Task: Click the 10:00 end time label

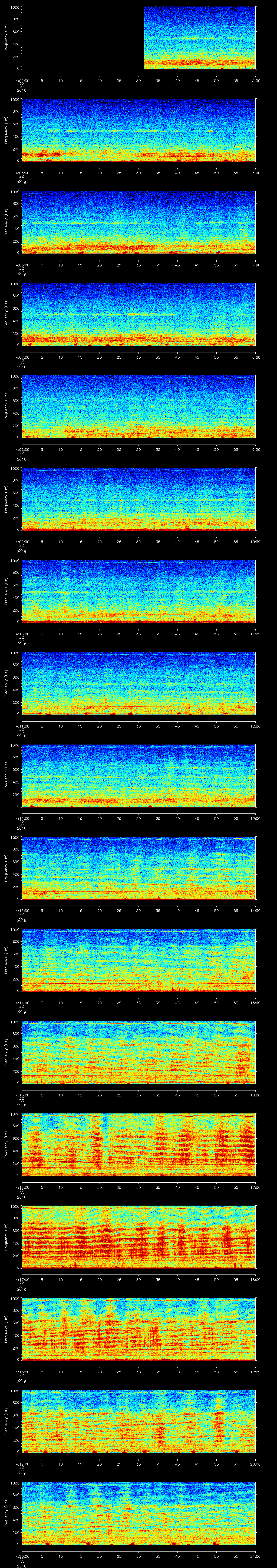Action: [255, 542]
